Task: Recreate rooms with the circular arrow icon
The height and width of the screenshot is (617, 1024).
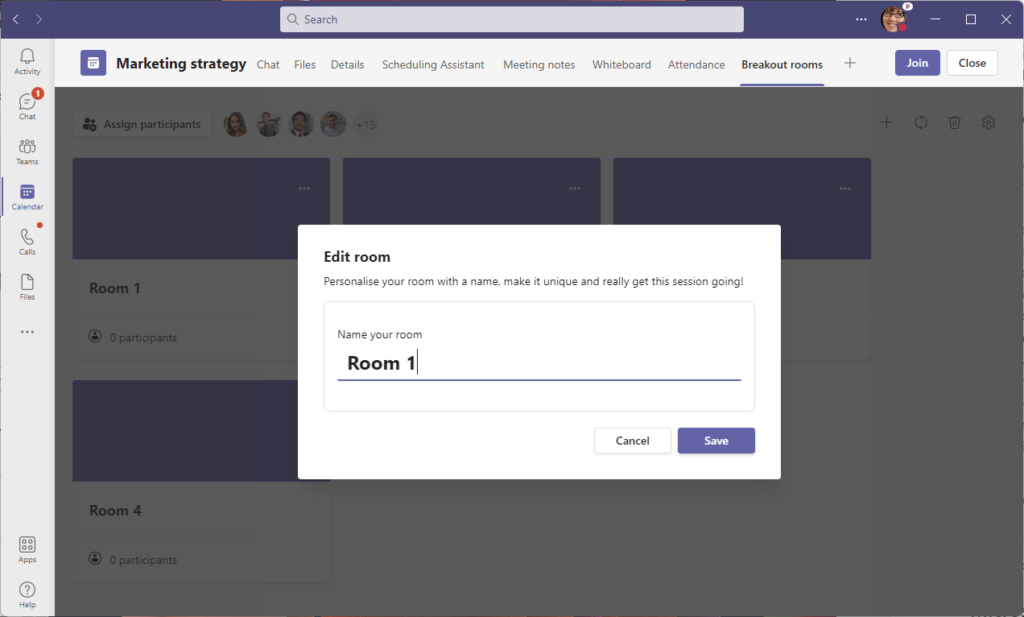Action: click(921, 122)
